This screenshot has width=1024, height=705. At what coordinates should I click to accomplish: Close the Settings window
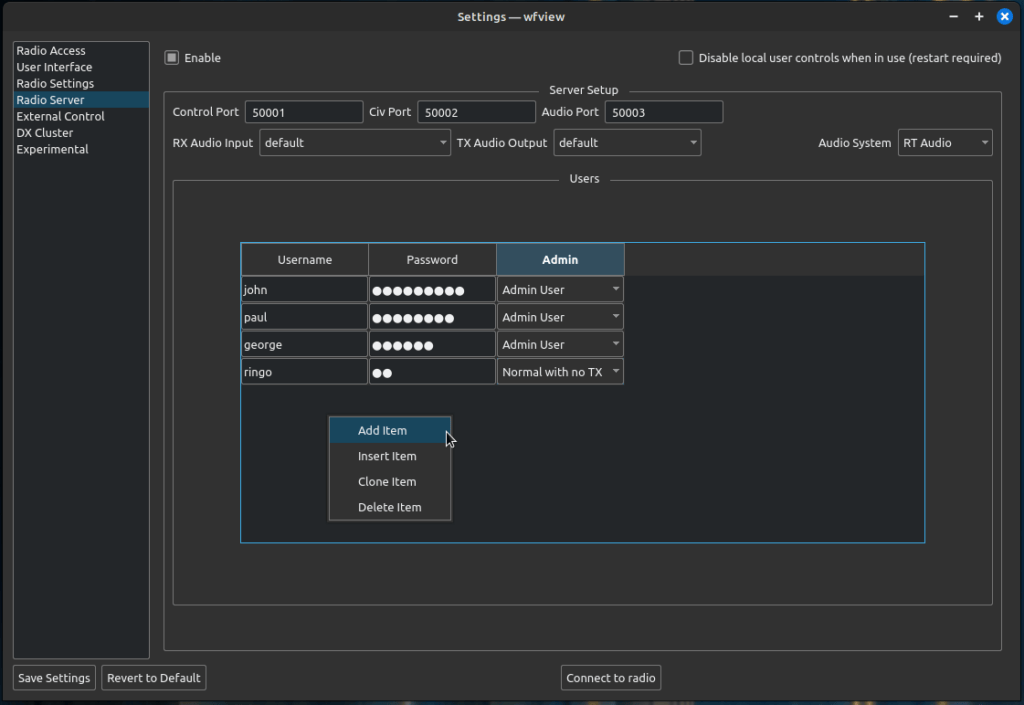click(1004, 16)
